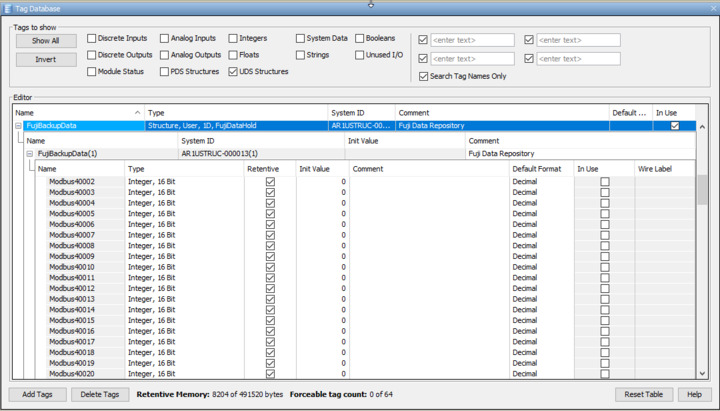Open Default Format cell for Modbus40010
Screen dimensions: 720x411
click(540, 267)
